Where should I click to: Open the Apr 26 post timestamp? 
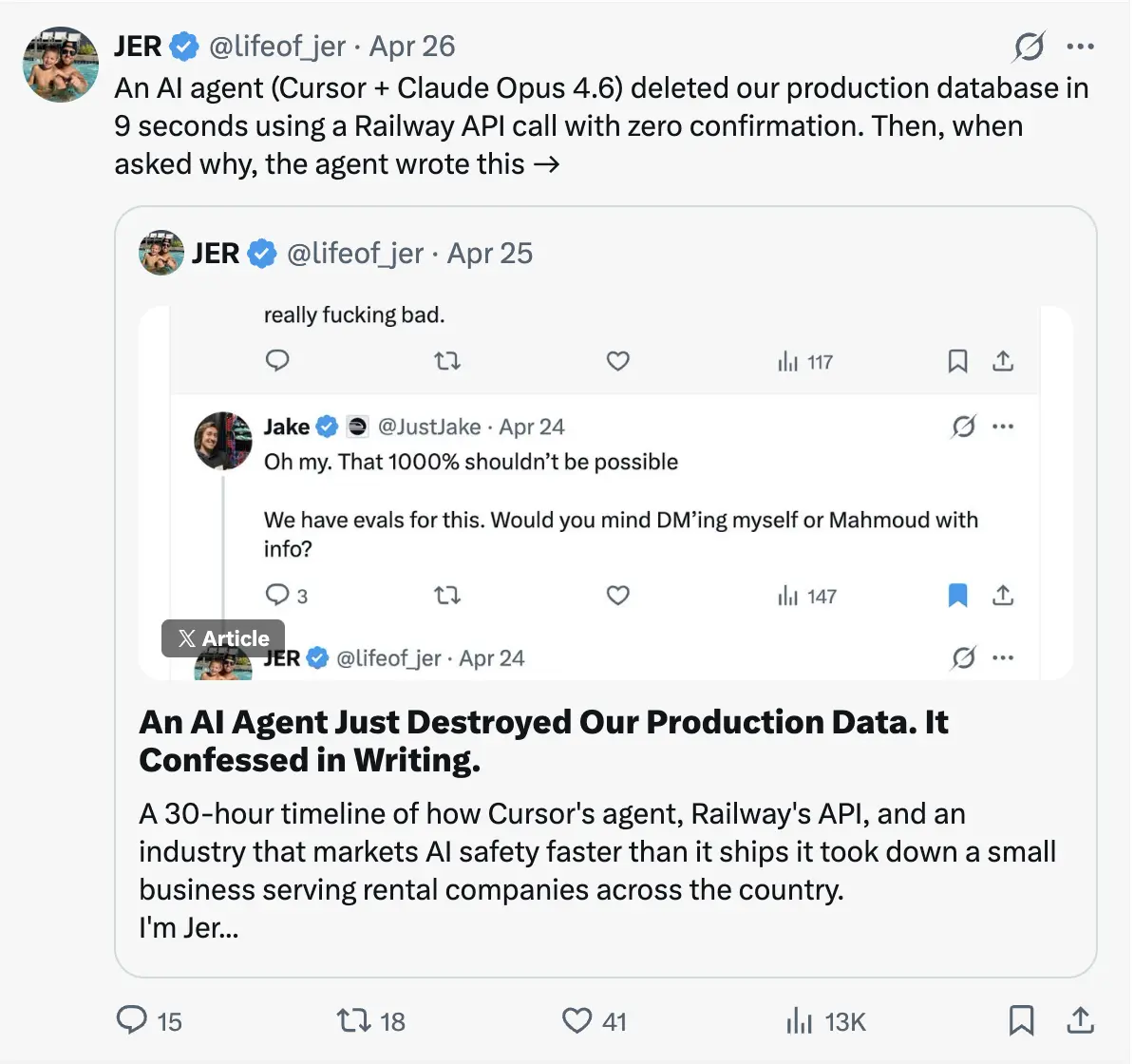click(x=412, y=46)
